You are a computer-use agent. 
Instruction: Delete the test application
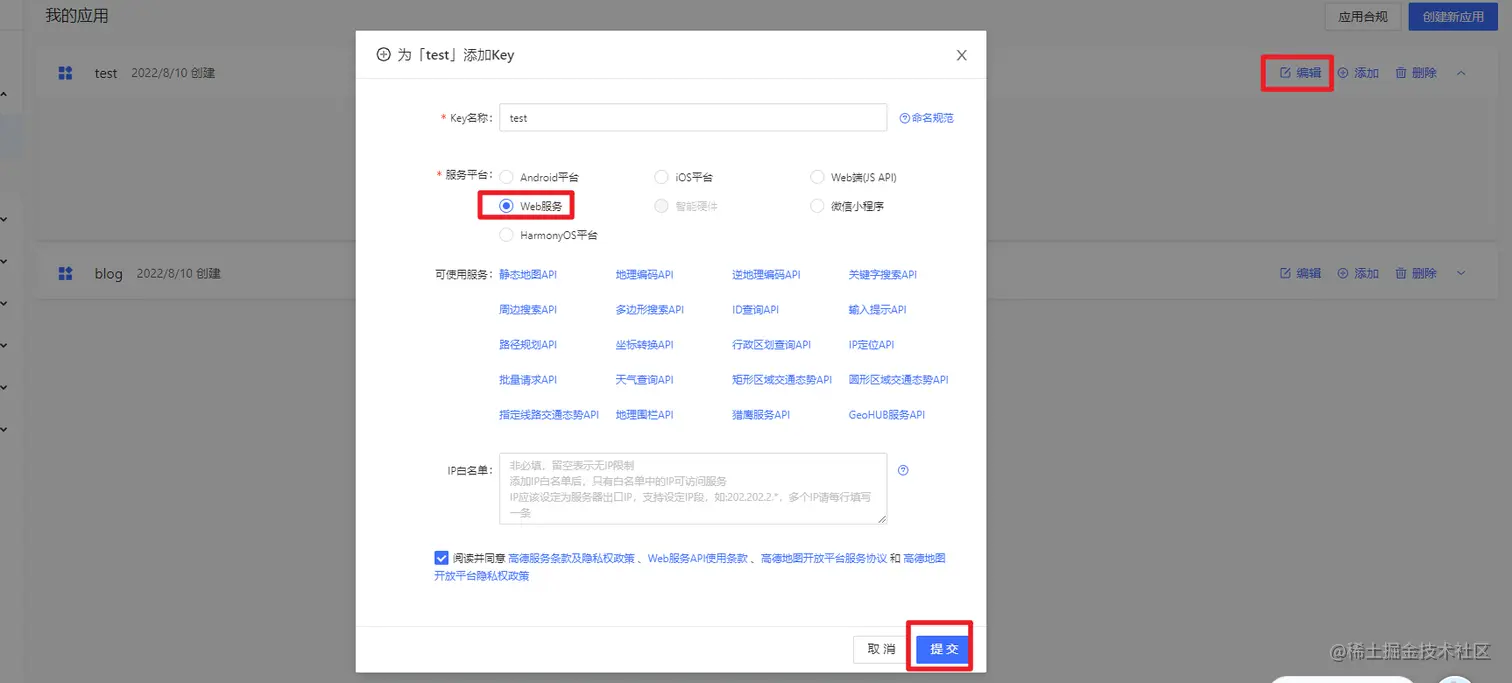pos(1416,73)
